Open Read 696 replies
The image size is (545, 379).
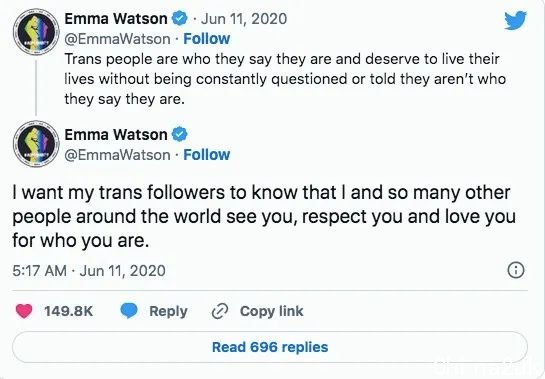tap(270, 347)
